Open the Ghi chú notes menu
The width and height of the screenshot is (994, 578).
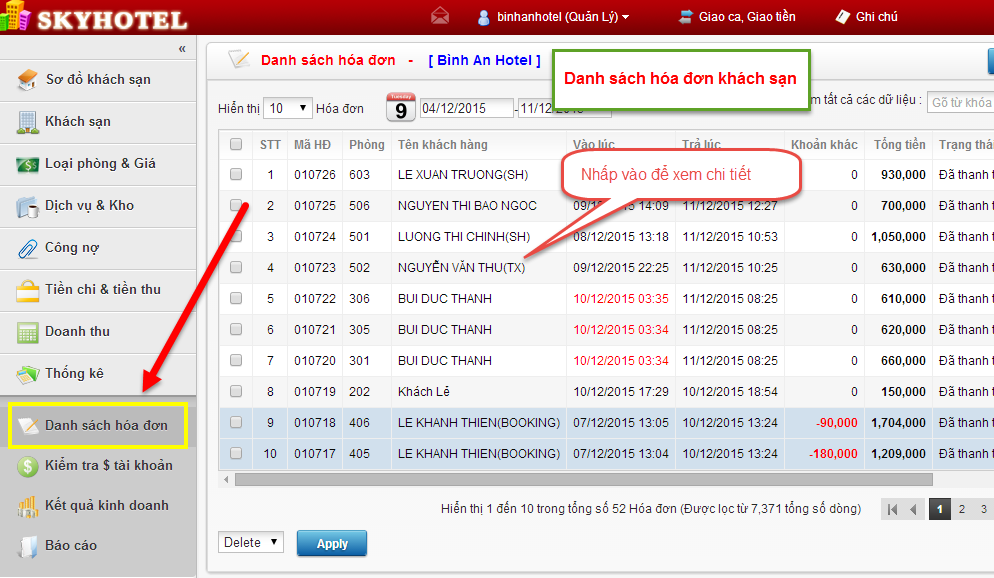[x=866, y=17]
